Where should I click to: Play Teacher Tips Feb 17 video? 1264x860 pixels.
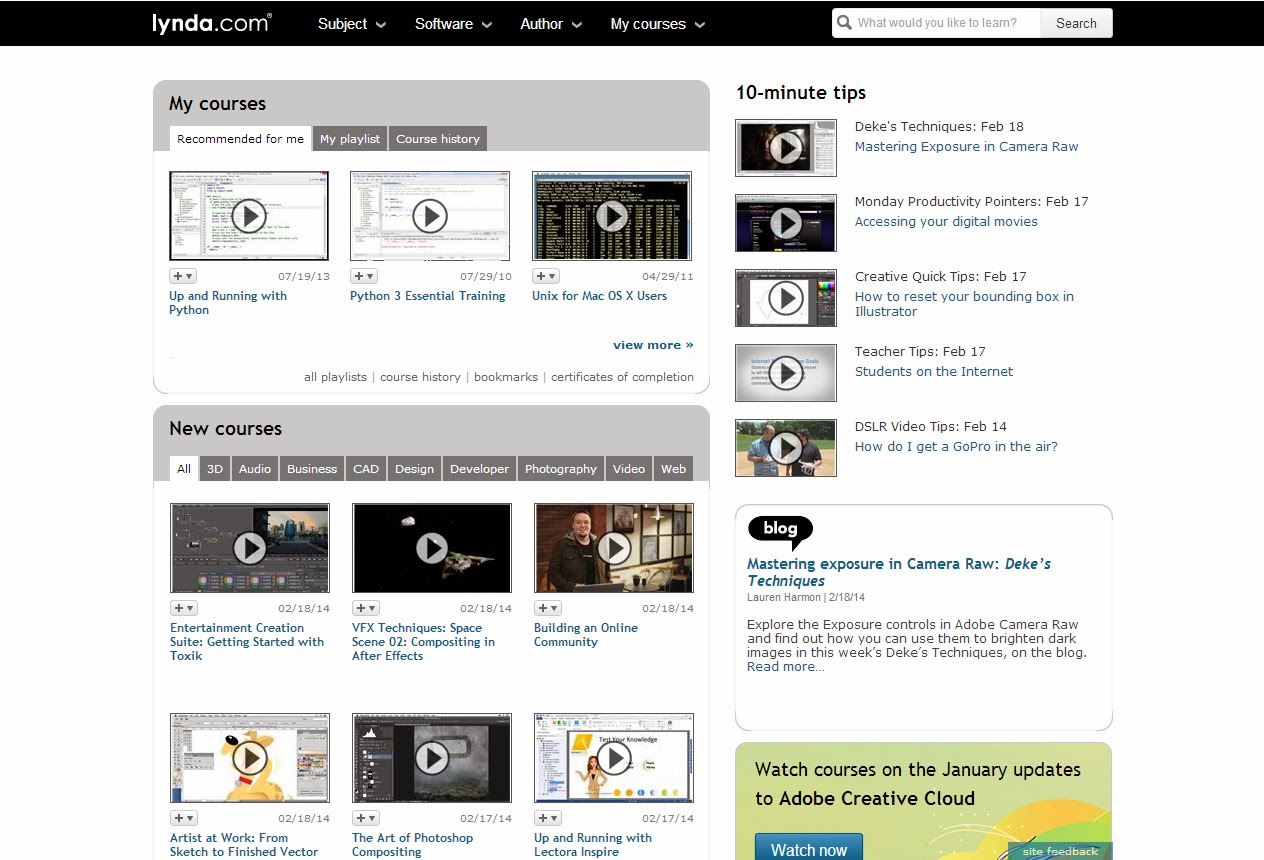pos(786,373)
